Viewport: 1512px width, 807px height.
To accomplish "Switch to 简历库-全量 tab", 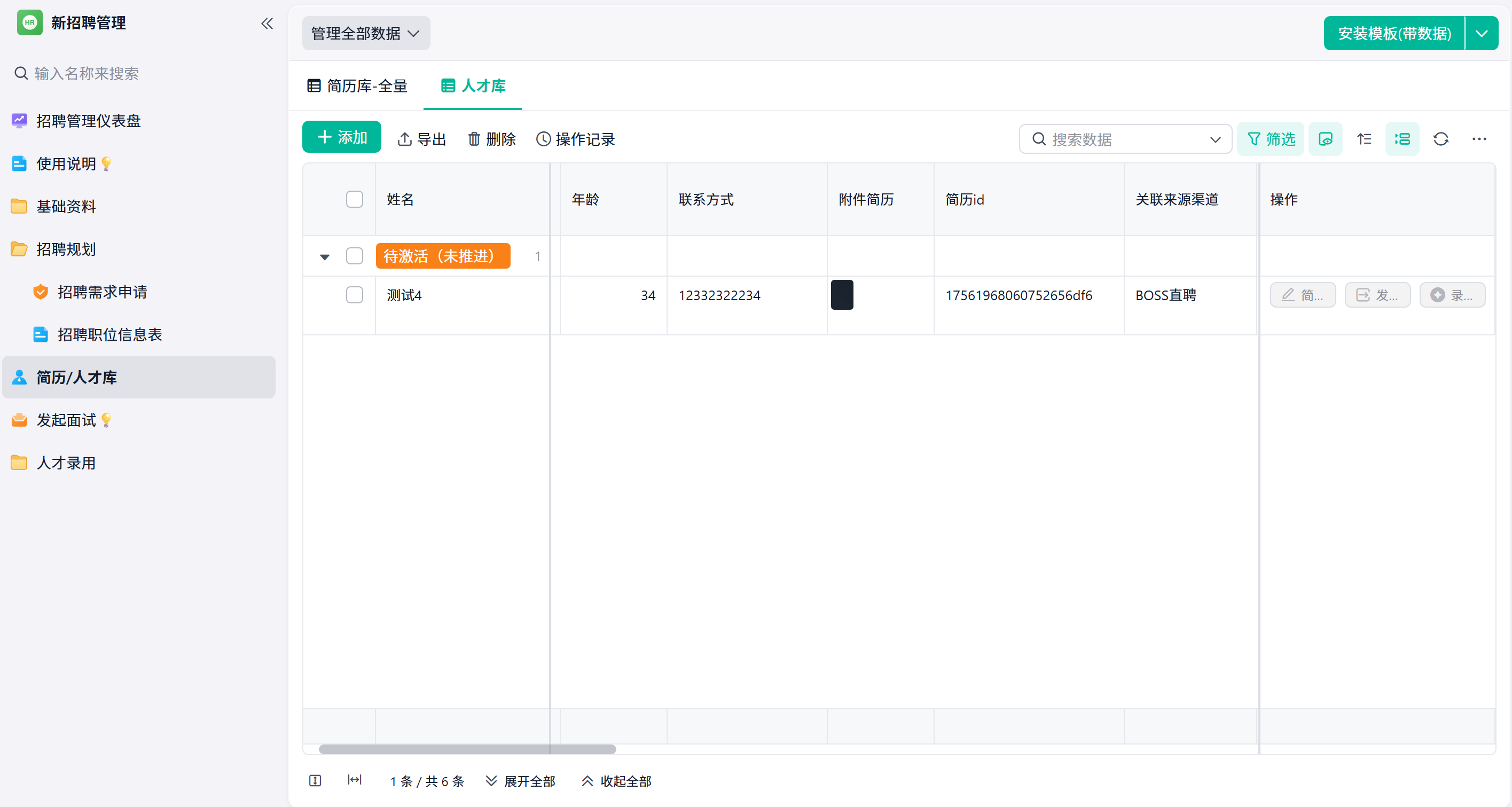I will pyautogui.click(x=357, y=87).
